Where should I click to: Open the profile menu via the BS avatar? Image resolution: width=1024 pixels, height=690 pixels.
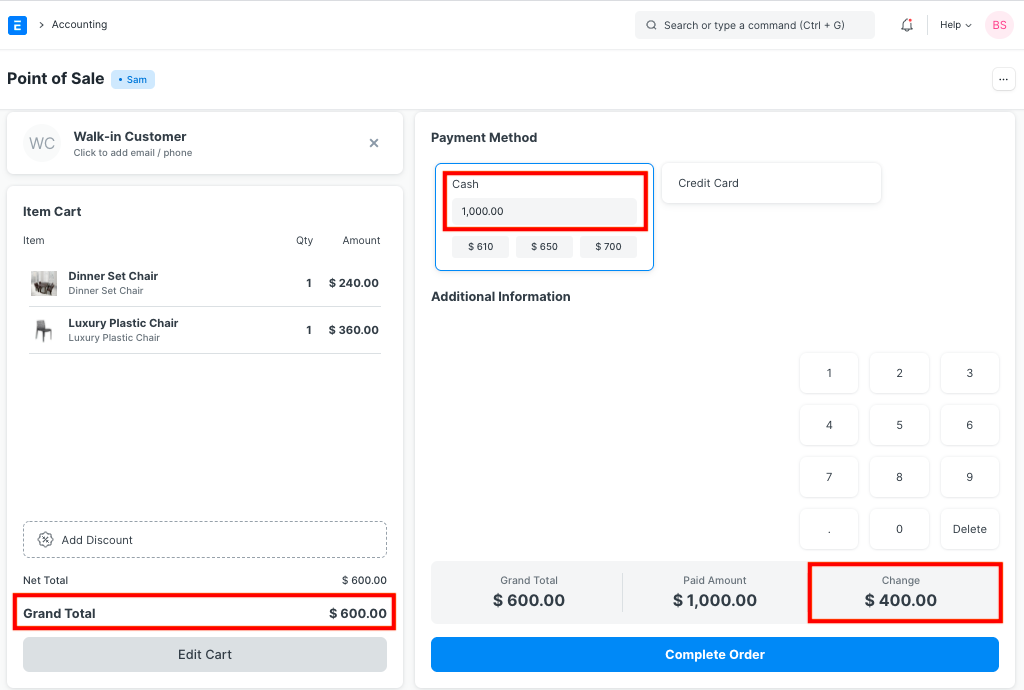(998, 24)
